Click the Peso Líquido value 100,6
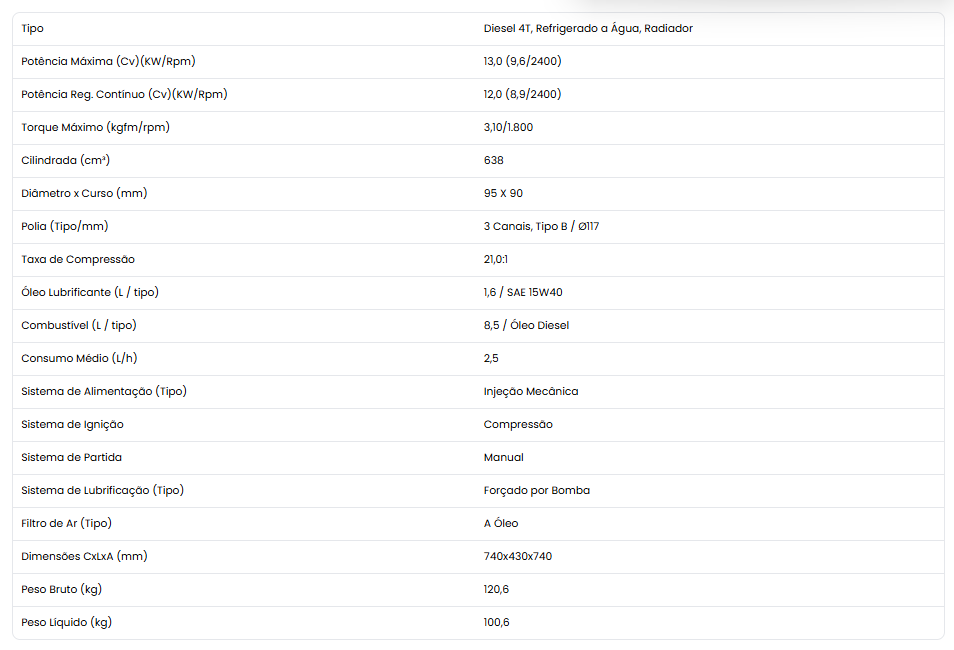 click(x=496, y=623)
